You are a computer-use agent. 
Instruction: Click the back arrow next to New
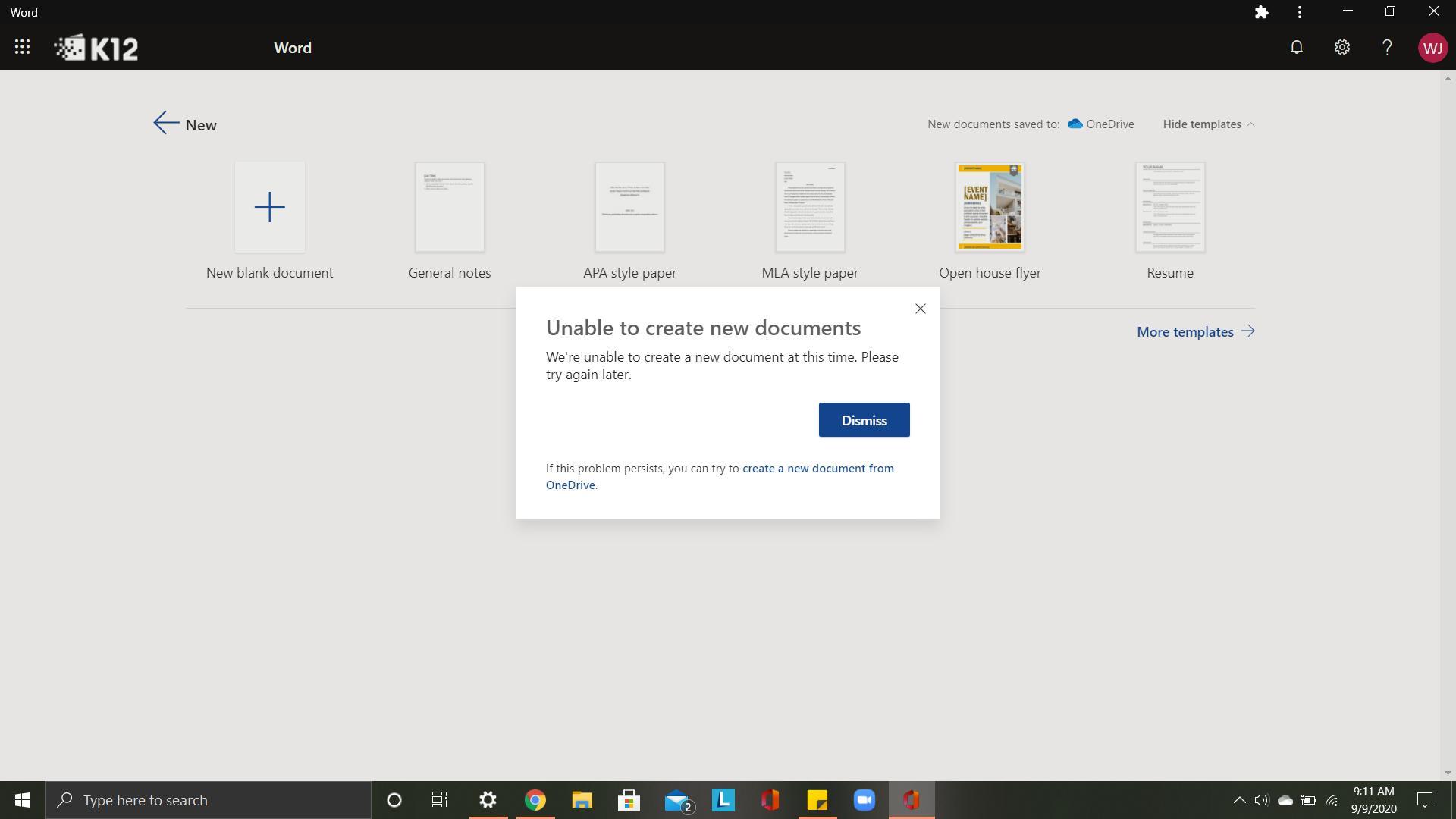point(165,124)
